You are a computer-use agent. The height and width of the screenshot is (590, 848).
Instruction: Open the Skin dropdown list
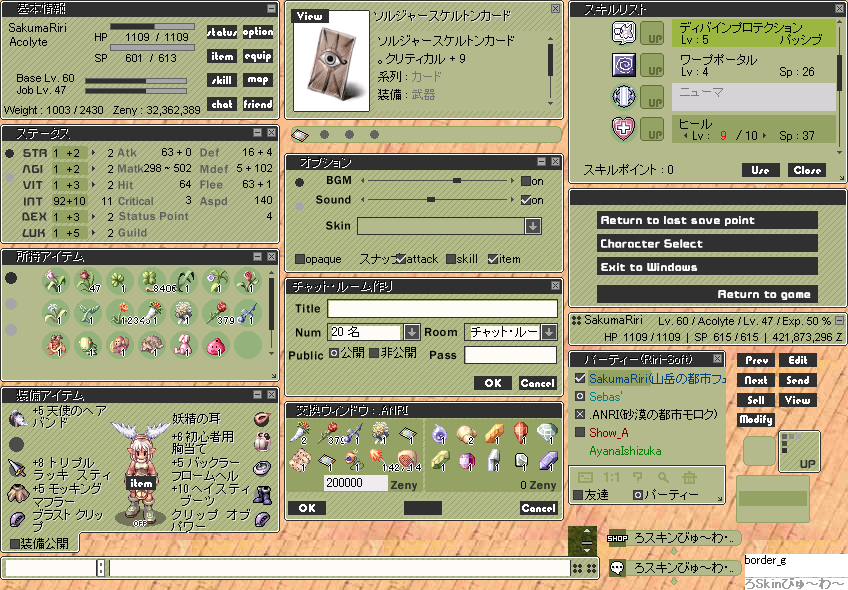coord(533,226)
